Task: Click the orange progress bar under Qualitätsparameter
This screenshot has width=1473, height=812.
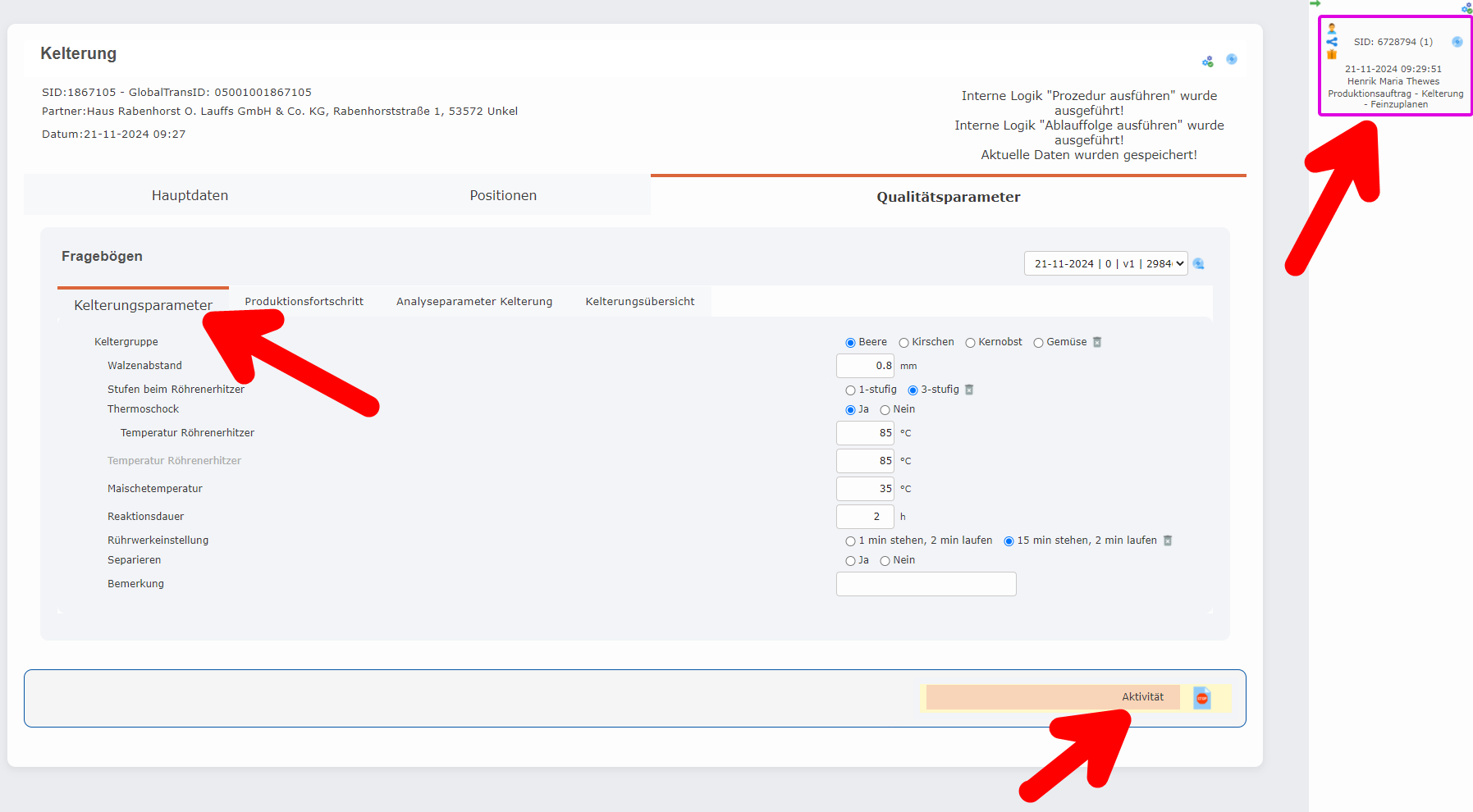Action: point(948,175)
